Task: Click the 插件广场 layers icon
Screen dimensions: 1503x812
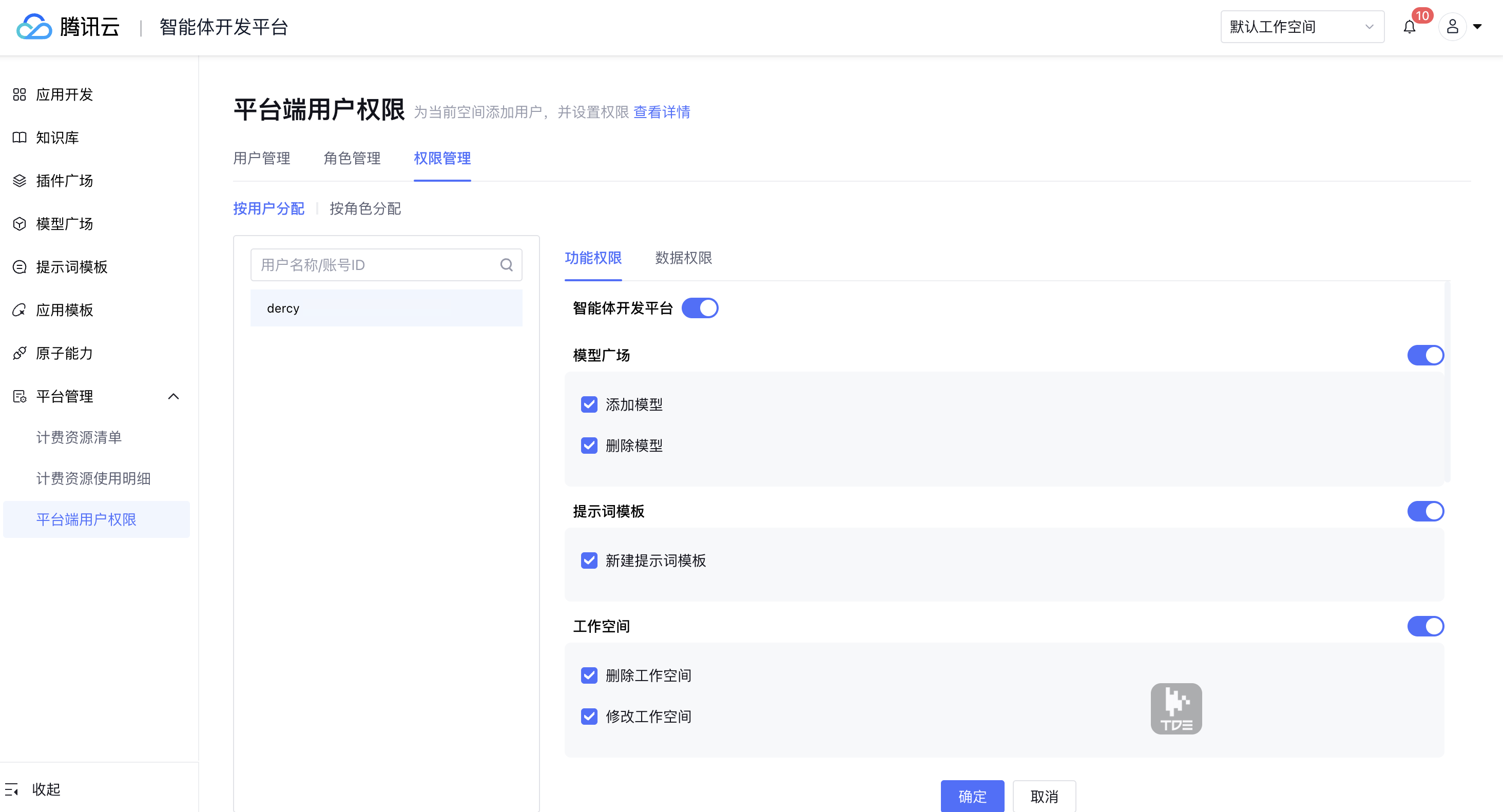Action: 20,181
